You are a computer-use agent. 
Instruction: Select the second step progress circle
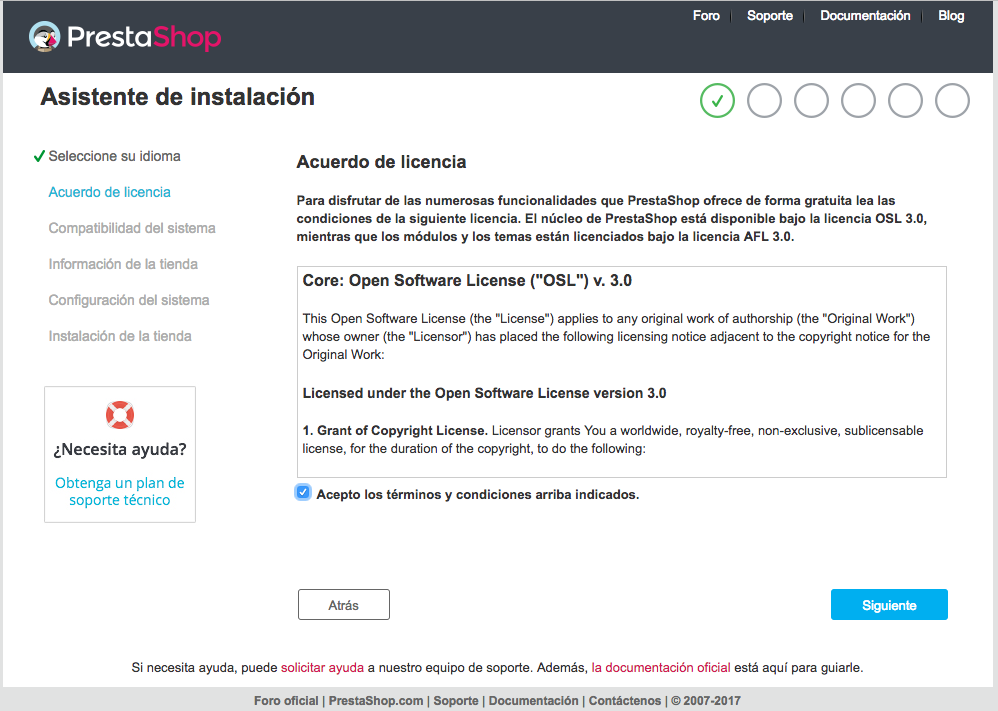pos(764,100)
